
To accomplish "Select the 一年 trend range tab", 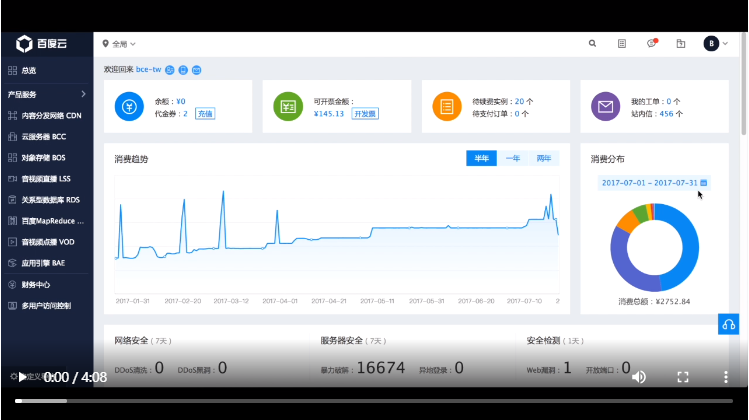I will 513,158.
